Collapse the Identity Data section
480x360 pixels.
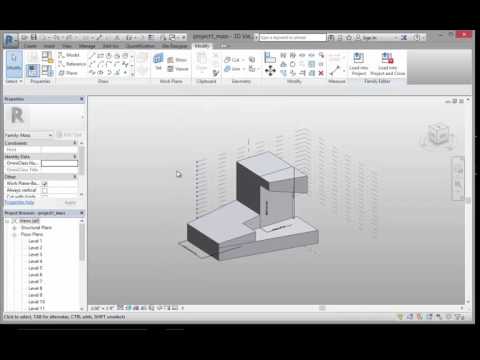pyautogui.click(x=74, y=156)
